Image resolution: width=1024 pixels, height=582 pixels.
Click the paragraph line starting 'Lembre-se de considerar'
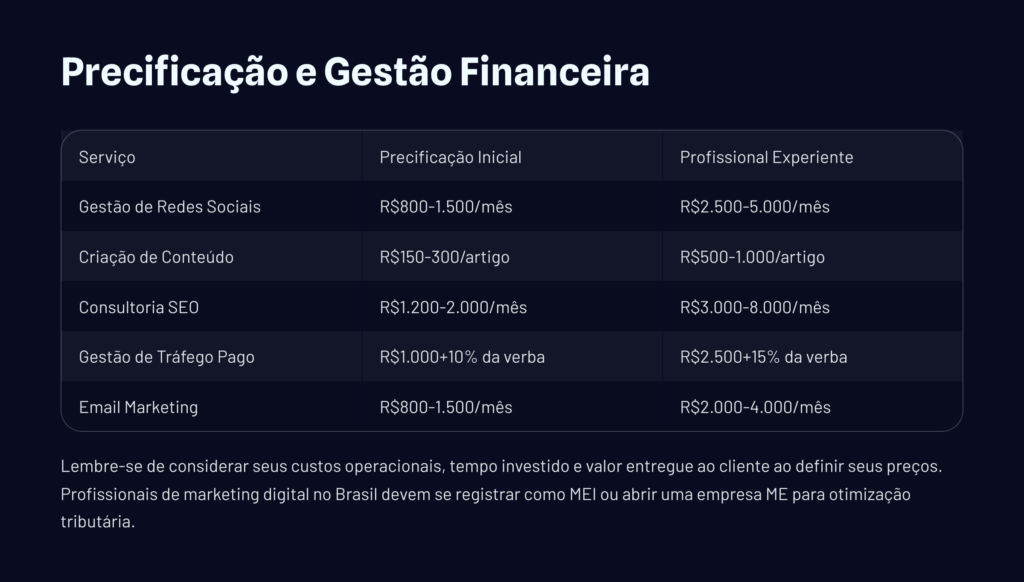point(501,467)
